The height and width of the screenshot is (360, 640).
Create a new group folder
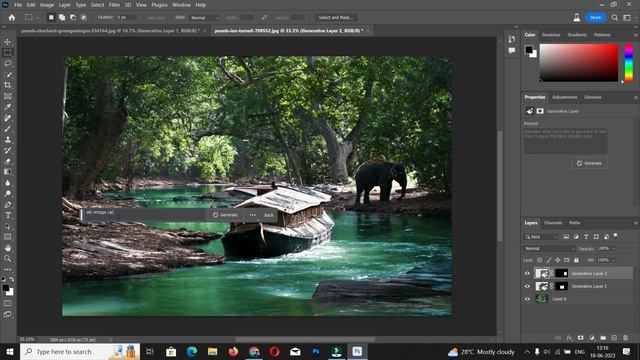click(x=603, y=338)
